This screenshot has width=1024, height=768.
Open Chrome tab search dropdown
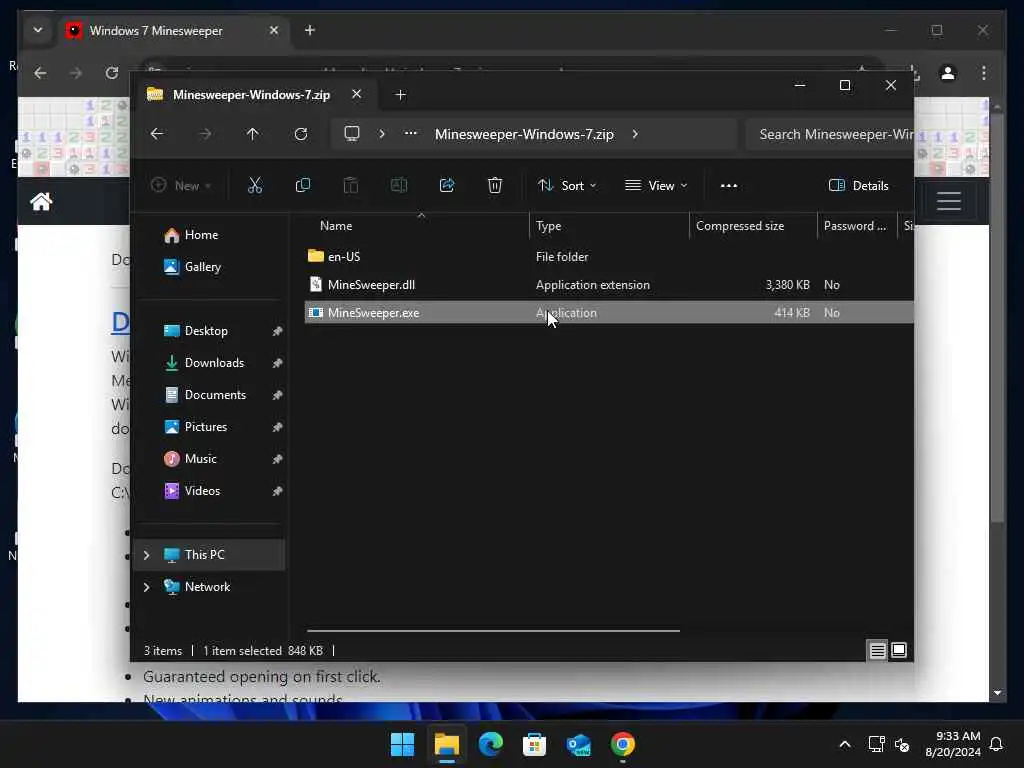click(x=38, y=30)
